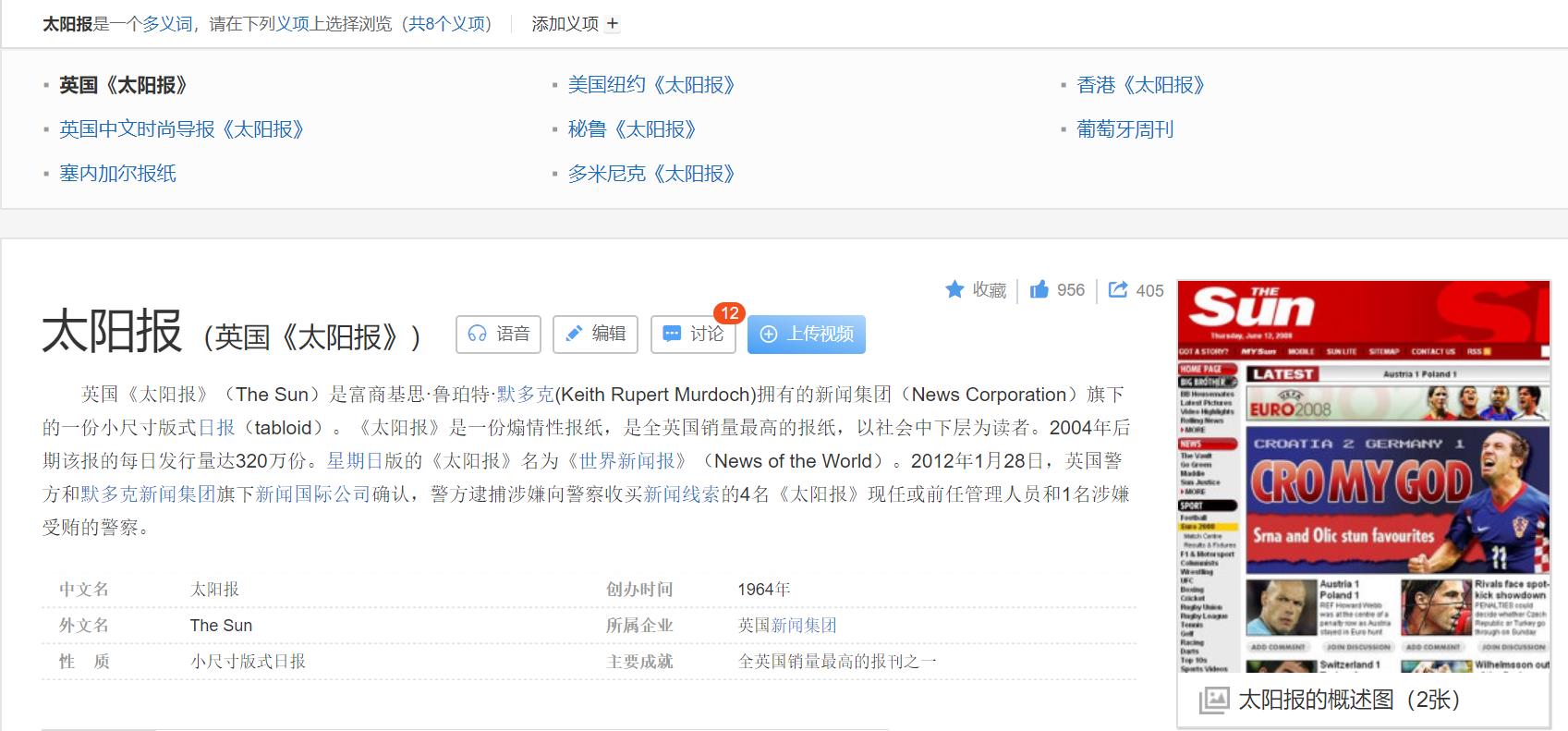Viewport: 1568px width, 731px height.
Task: Click the speech bubble icon on 讨论
Action: [x=672, y=334]
